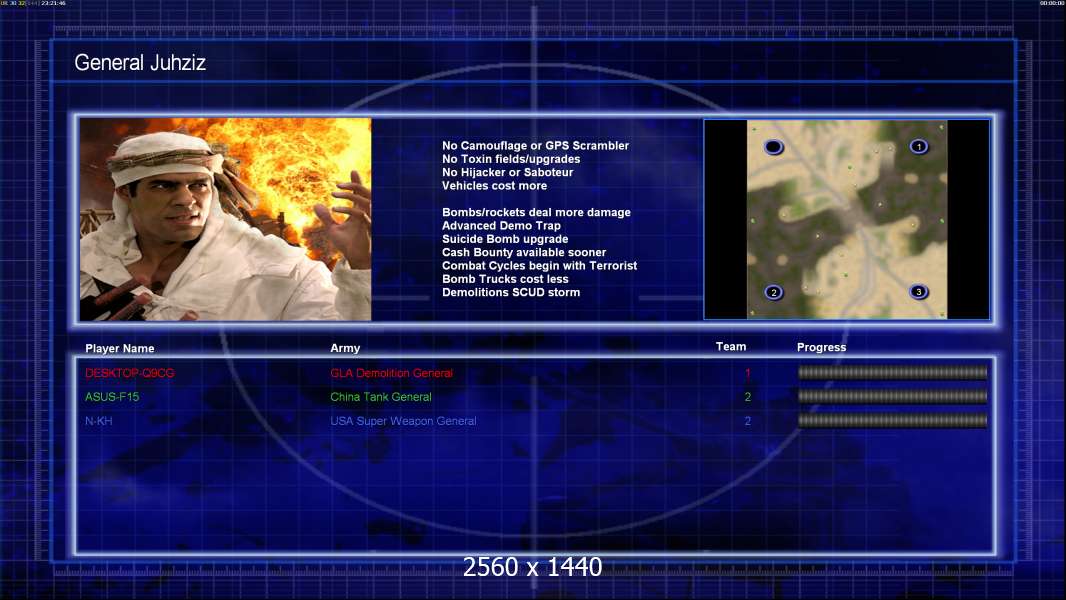Click start position marker 3 on the map
1066x600 pixels.
[918, 292]
